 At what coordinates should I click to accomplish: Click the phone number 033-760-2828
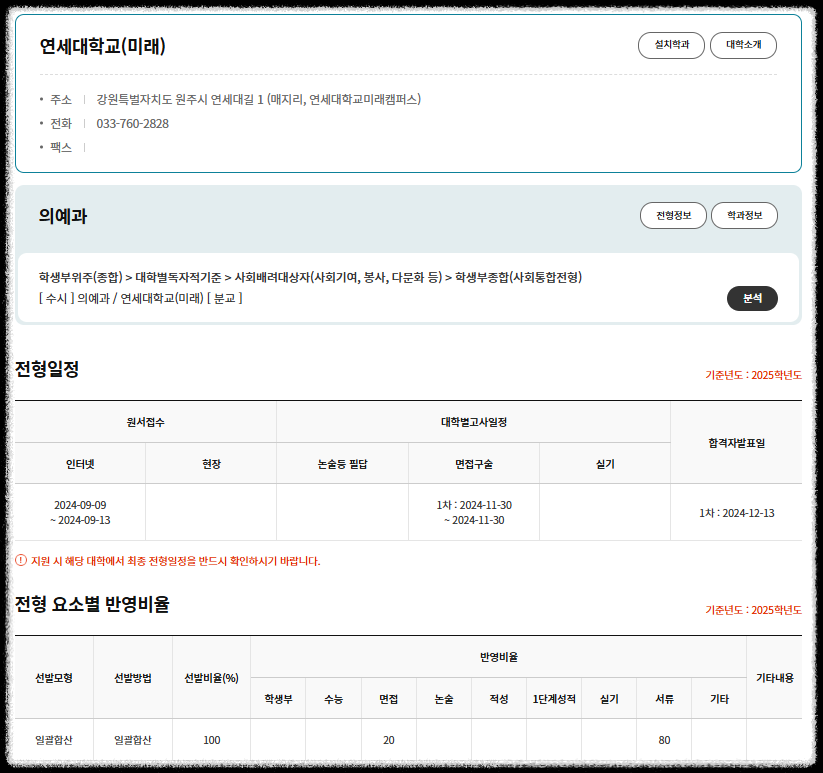click(132, 123)
